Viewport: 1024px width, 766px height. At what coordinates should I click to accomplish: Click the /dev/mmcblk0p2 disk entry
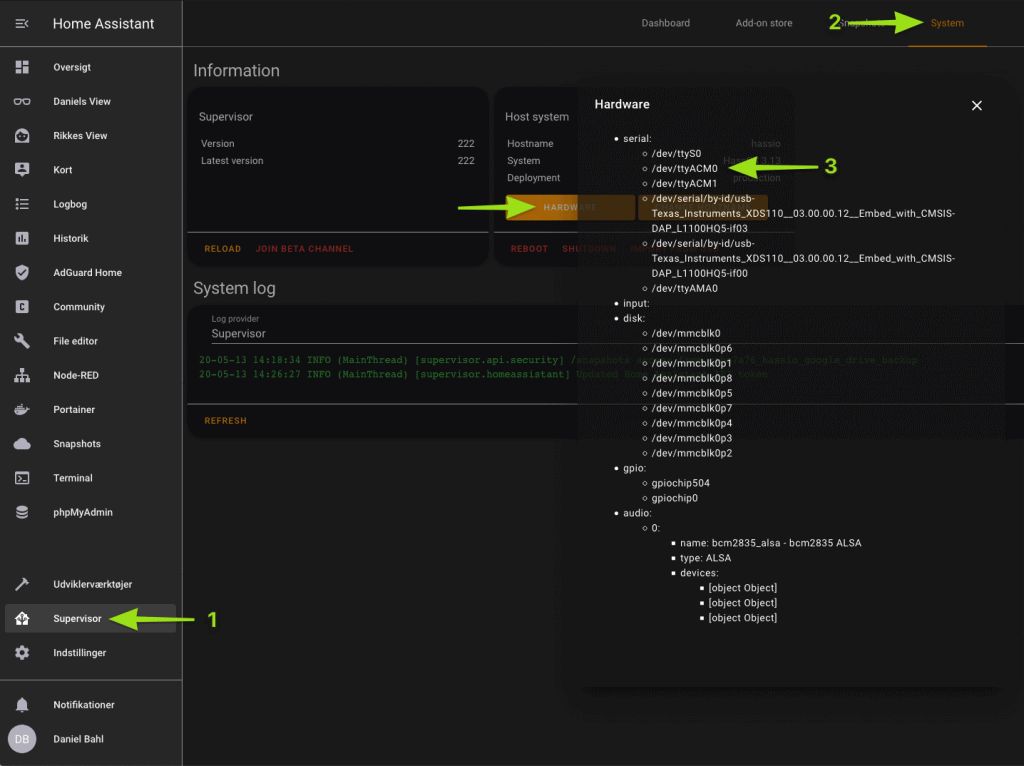pos(692,454)
